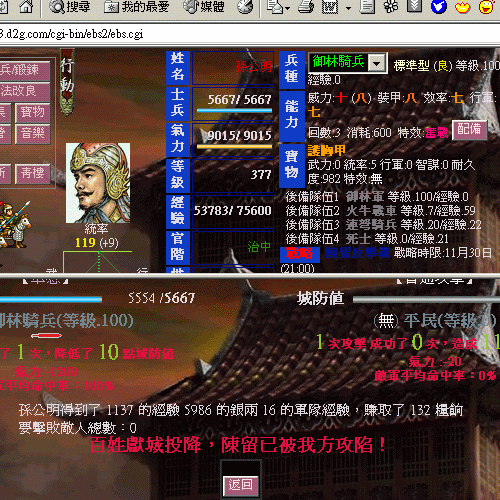Click the blue bird toolbar icon
Image resolution: width=500 pixels, height=500 pixels.
pos(439,7)
